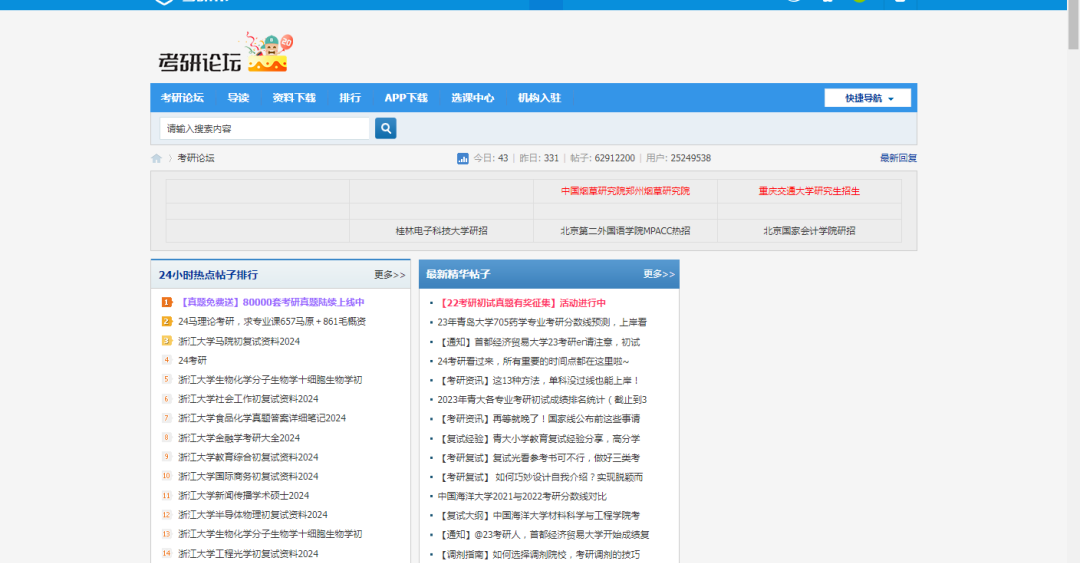
Task: Open post 24马理论考研，求专业课657马原
Action: [272, 322]
